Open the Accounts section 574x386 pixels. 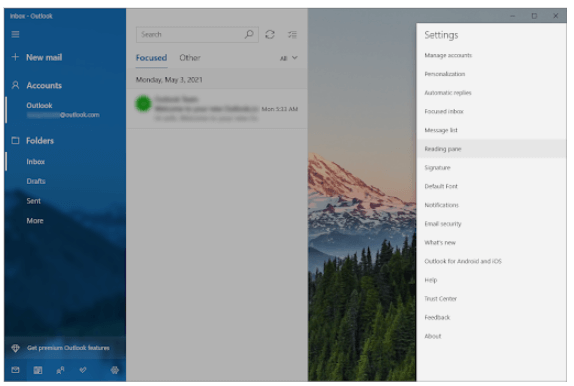point(44,85)
